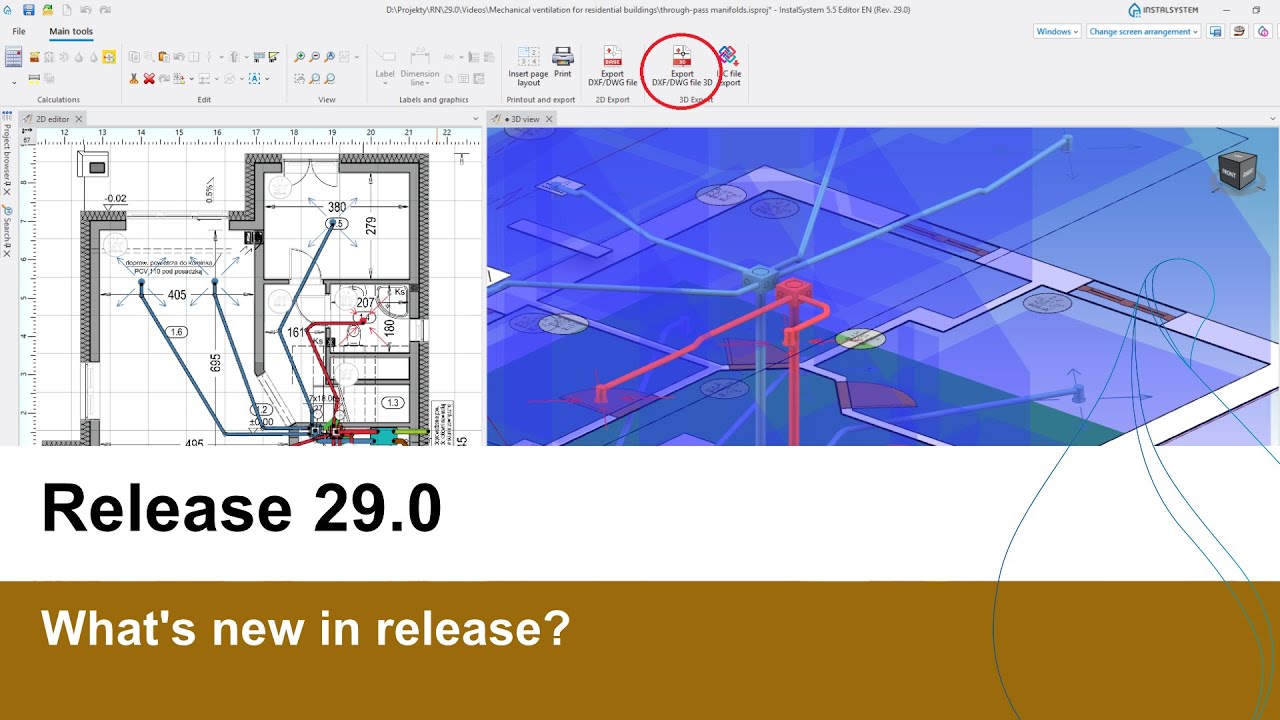Close the 2D editor tab
Viewport: 1280px width, 720px height.
pyautogui.click(x=79, y=119)
